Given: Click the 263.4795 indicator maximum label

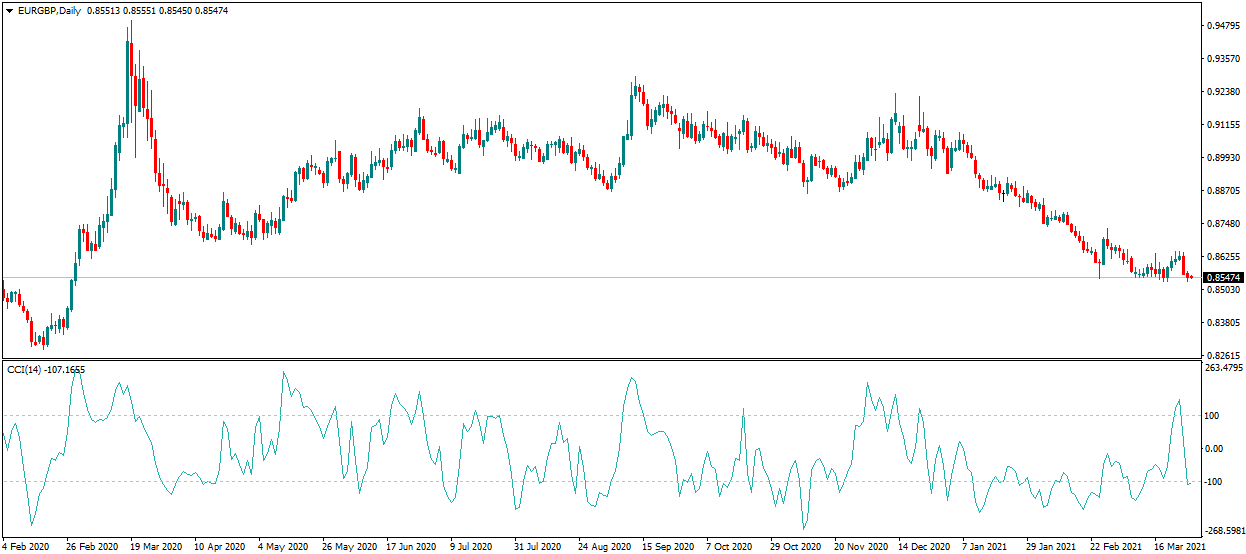Looking at the screenshot, I should (1225, 368).
